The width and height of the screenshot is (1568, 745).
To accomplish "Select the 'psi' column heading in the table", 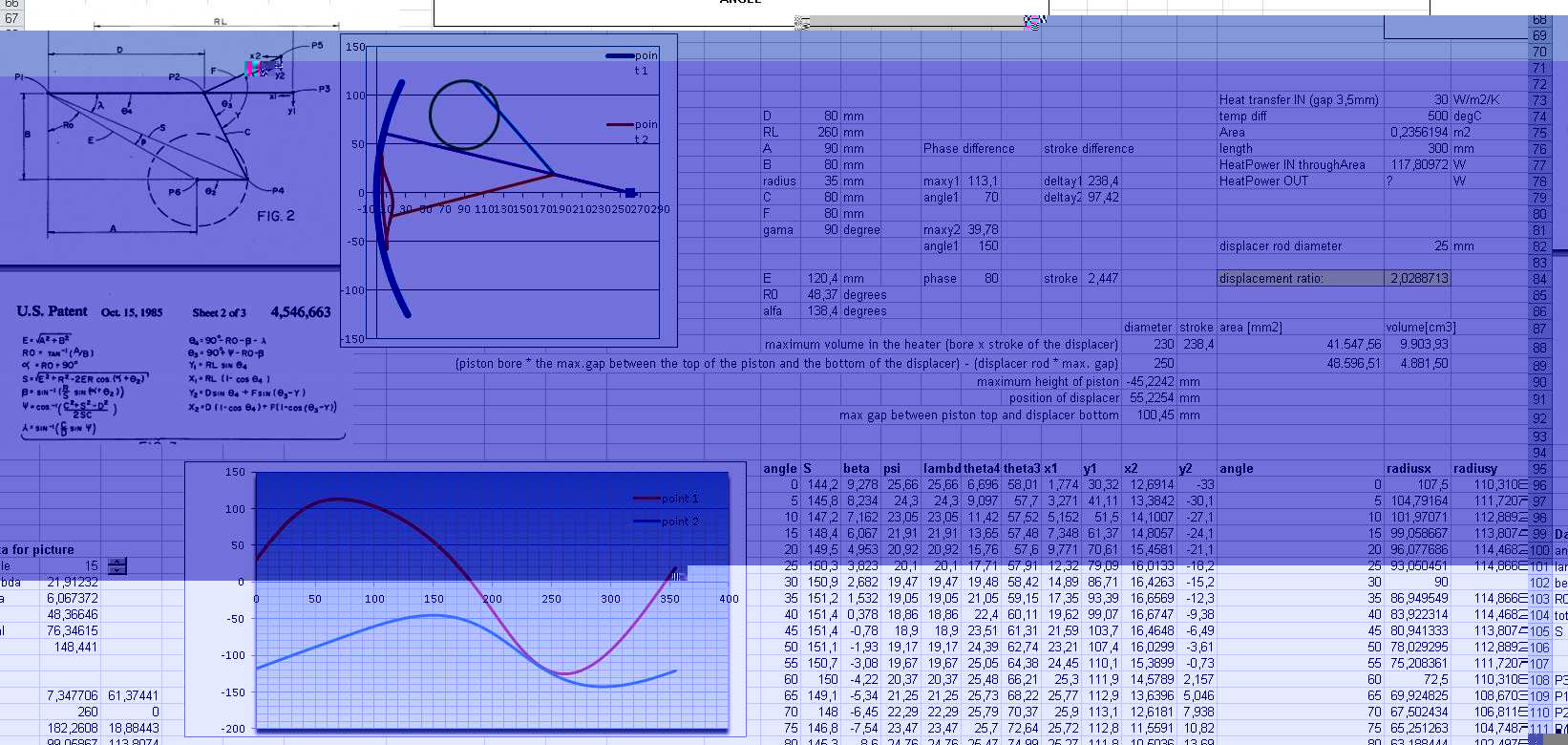I will (x=901, y=469).
